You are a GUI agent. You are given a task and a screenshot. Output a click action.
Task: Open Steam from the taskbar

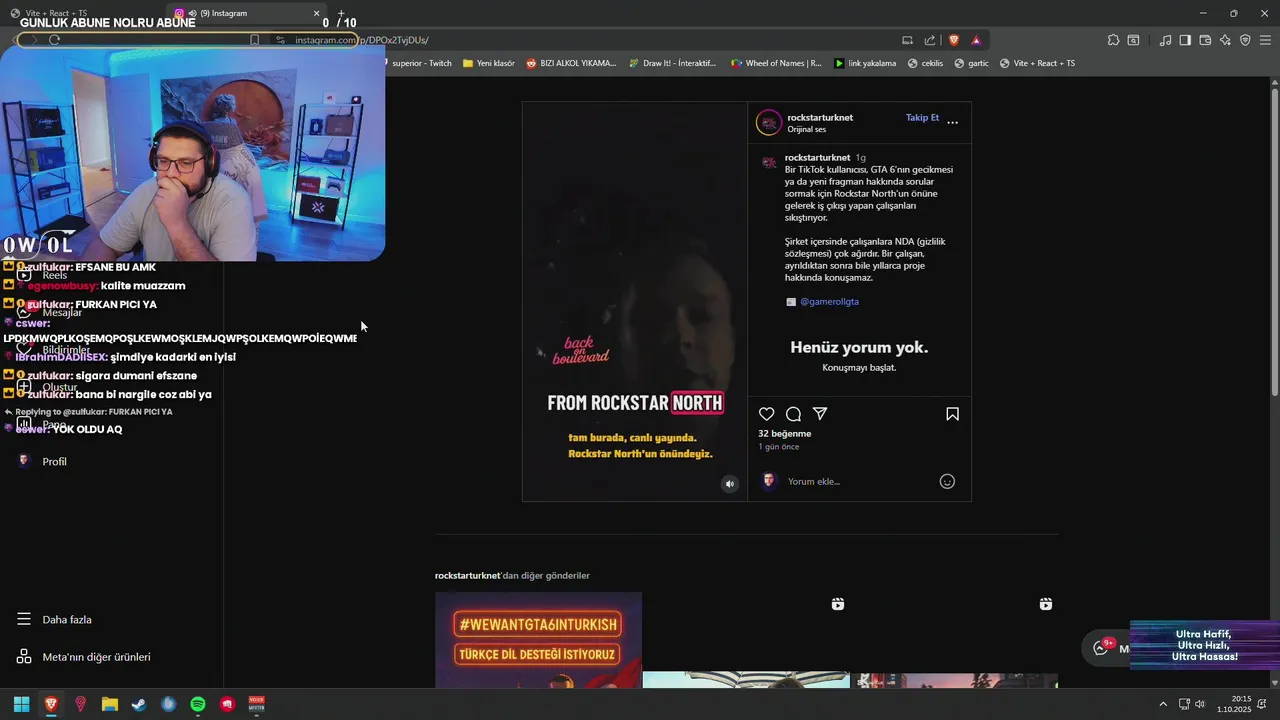[139, 704]
